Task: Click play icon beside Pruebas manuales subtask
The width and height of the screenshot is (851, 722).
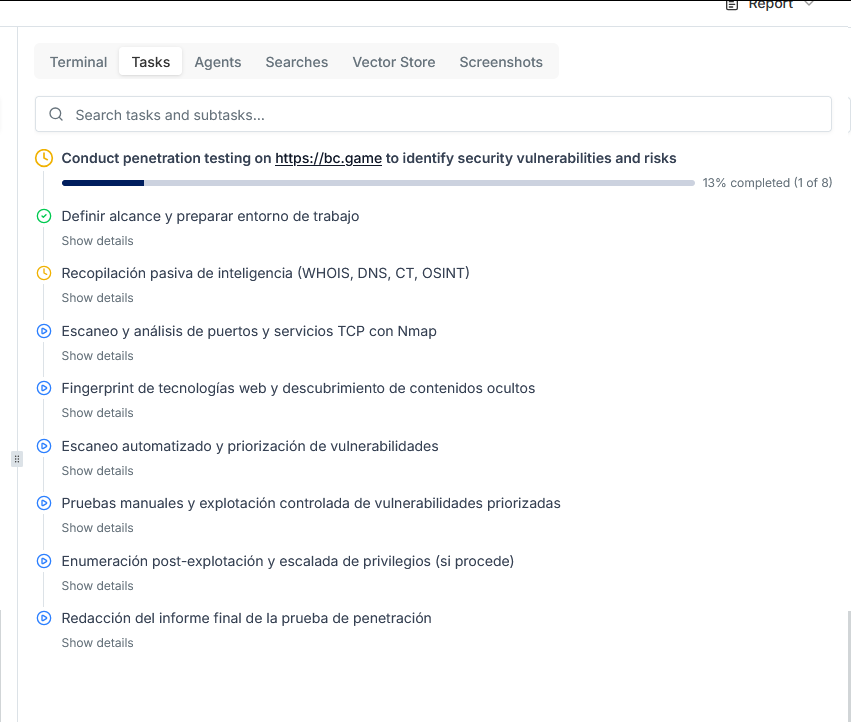Action: click(x=44, y=503)
